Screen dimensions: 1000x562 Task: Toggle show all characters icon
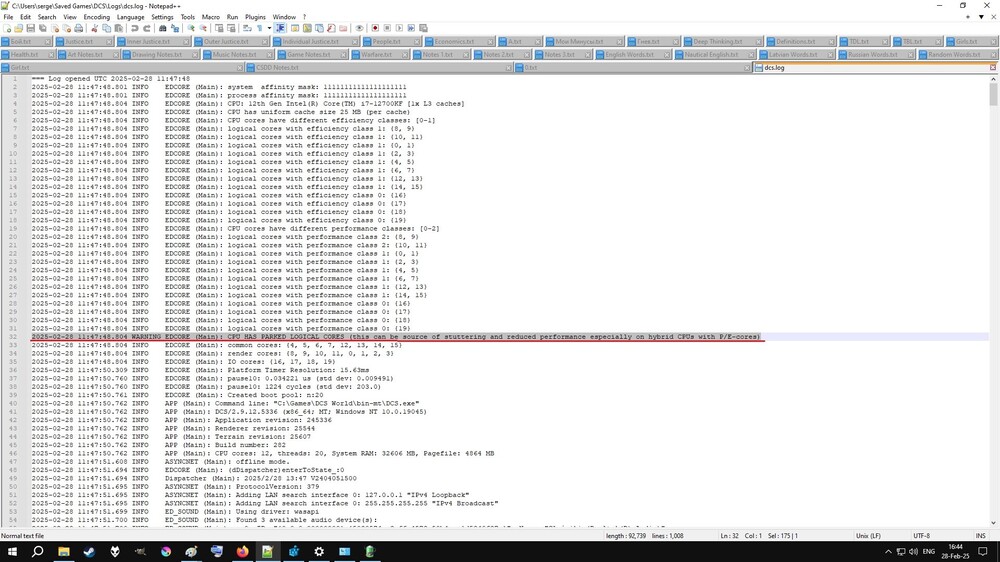pos(260,28)
